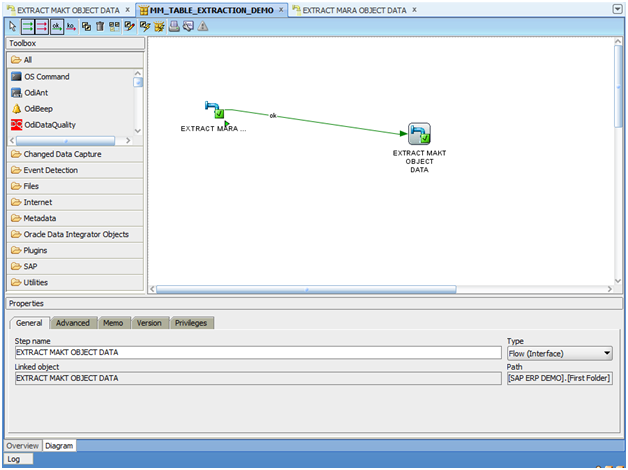
Task: Click the duplicate selection icon
Action: click(x=86, y=27)
